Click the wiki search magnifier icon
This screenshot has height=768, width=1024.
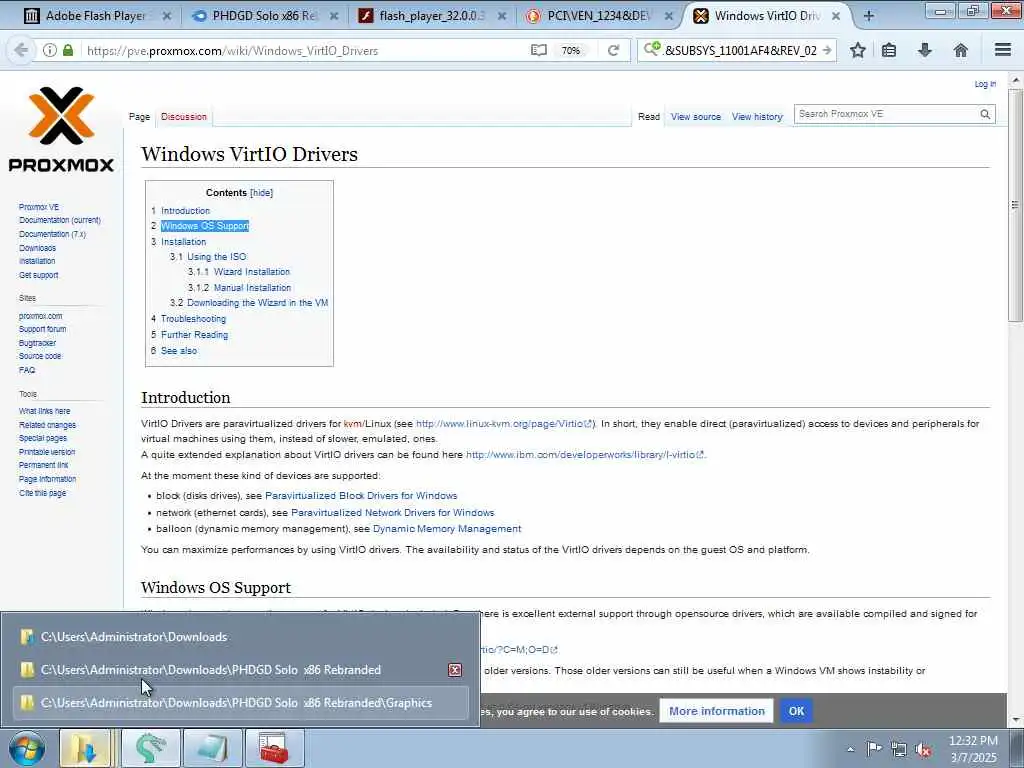985,114
